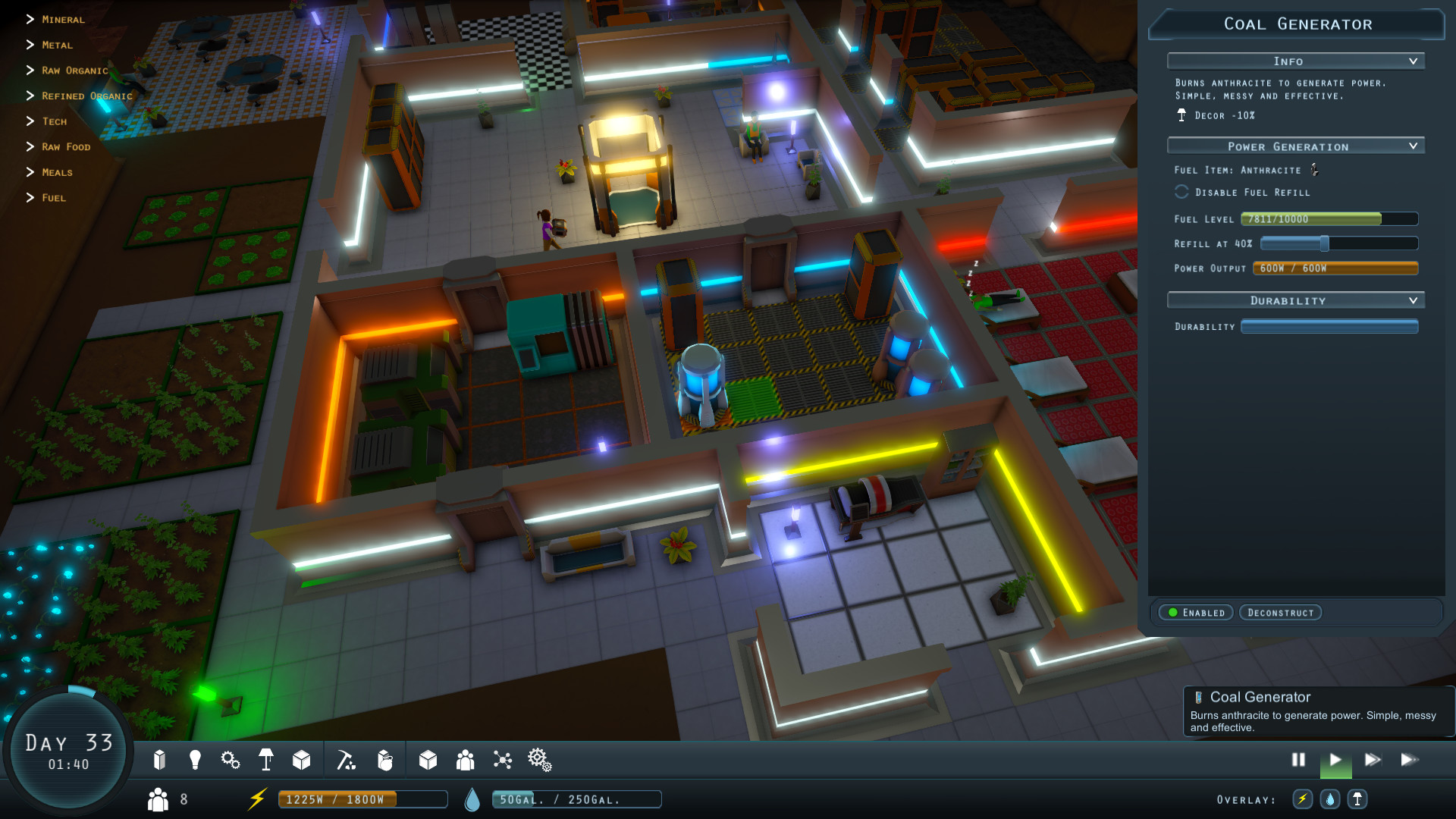Screen dimensions: 1456x819
Task: Click the 1225W / 1800W power bar
Action: pyautogui.click(x=362, y=799)
